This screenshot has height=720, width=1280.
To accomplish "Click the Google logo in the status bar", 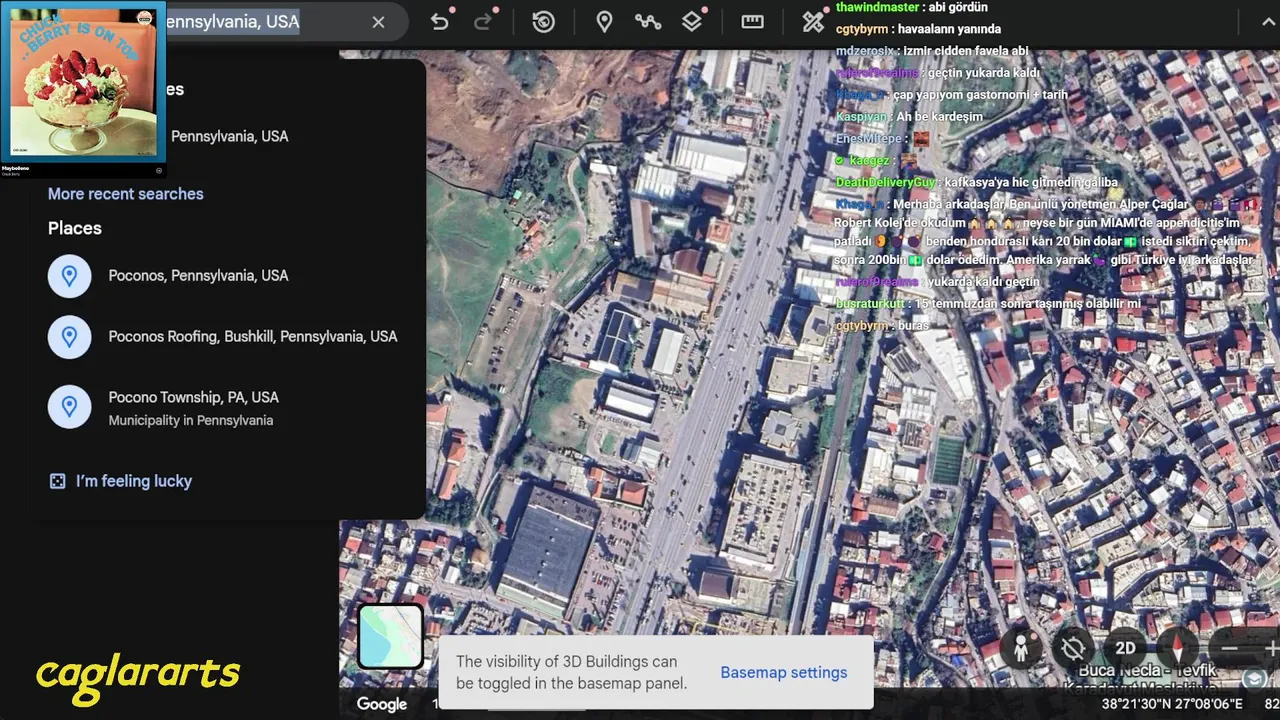I will coord(382,704).
